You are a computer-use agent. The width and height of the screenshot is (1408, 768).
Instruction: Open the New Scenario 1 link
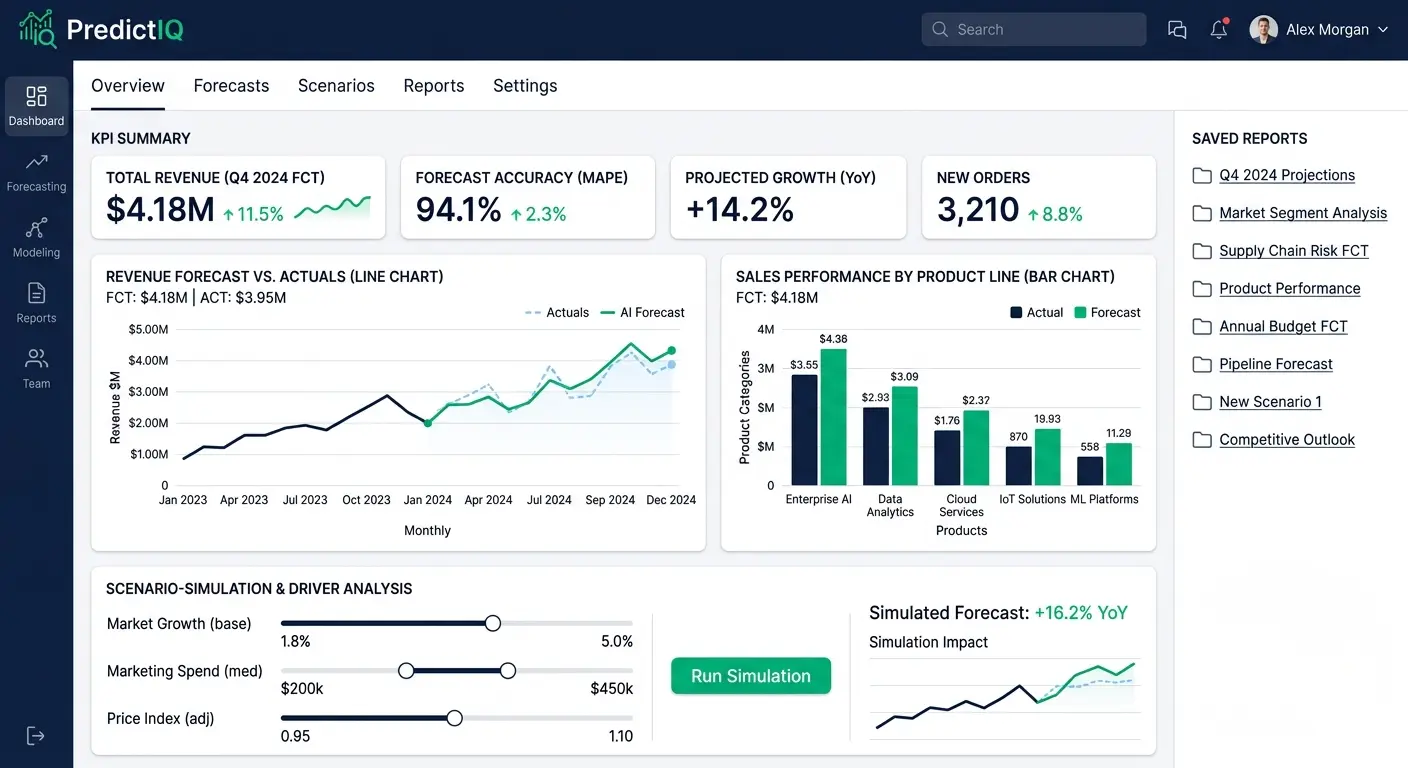click(x=1270, y=402)
